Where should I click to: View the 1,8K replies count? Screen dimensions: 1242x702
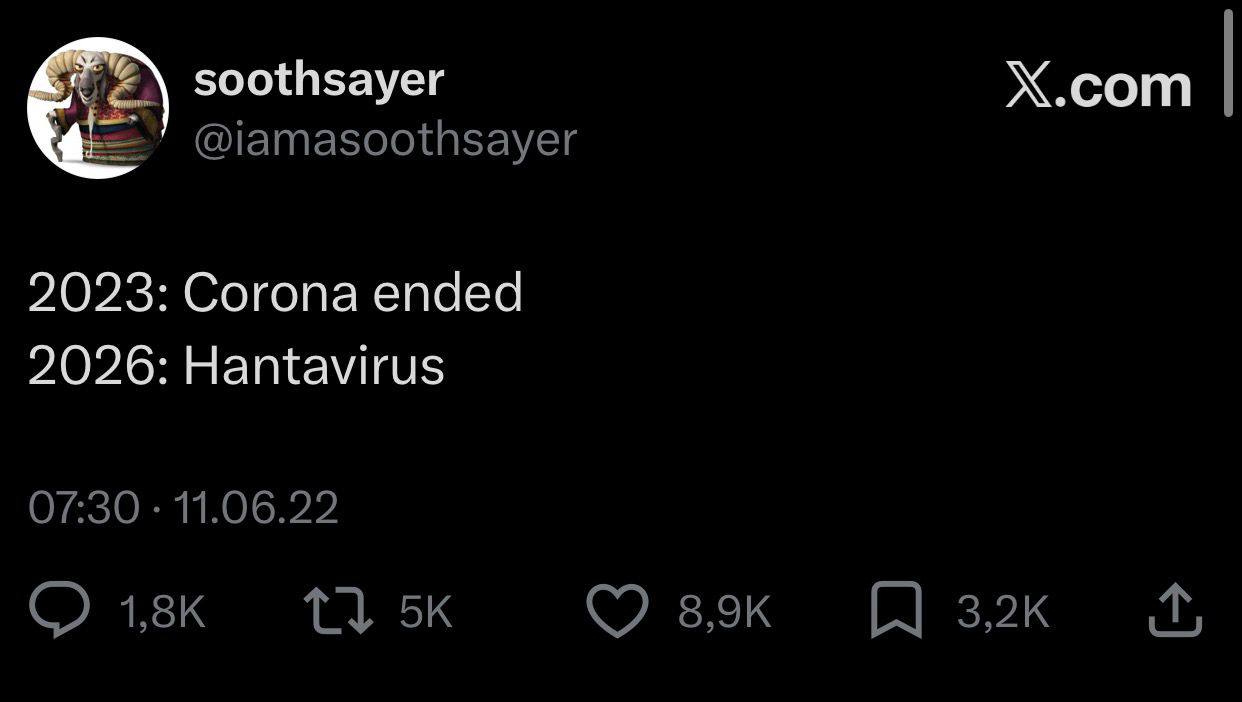pos(162,612)
